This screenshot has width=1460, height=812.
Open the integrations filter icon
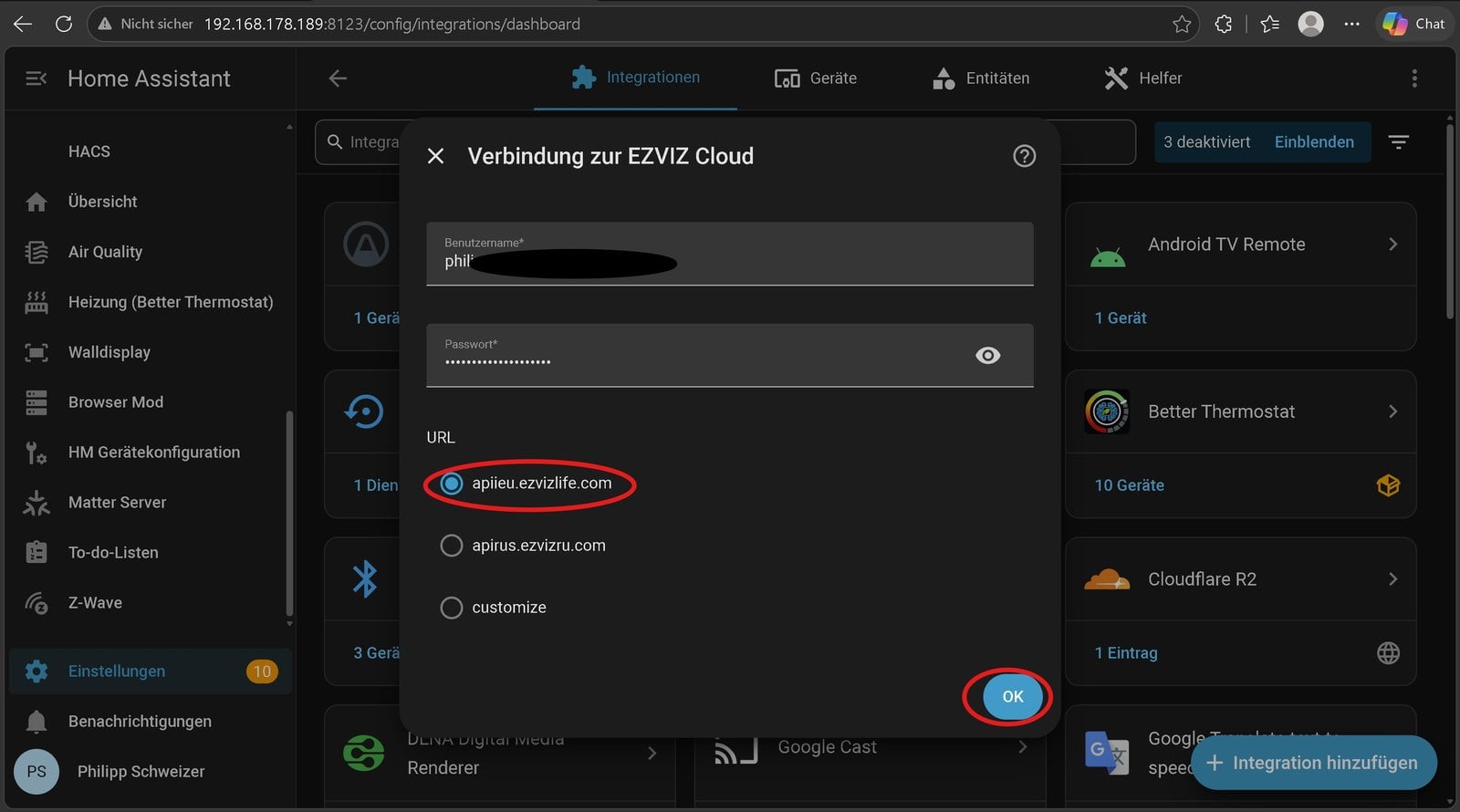click(1399, 141)
